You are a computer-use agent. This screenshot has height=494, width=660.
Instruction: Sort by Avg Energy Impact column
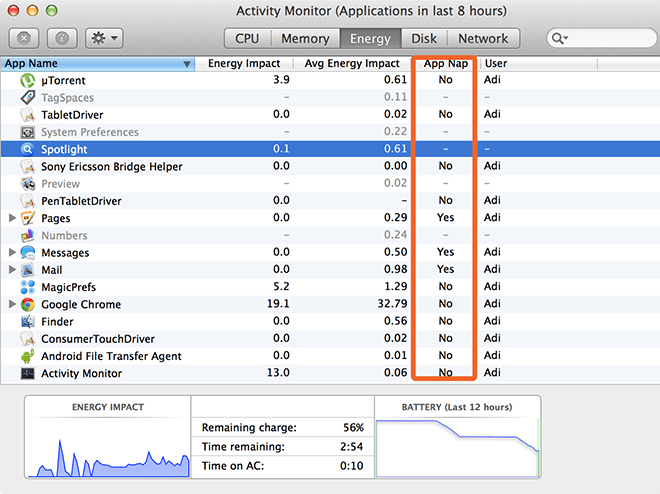point(352,64)
